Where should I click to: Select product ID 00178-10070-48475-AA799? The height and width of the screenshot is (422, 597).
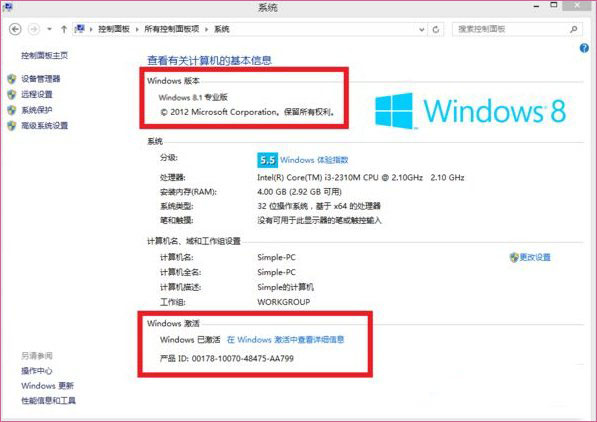click(243, 358)
